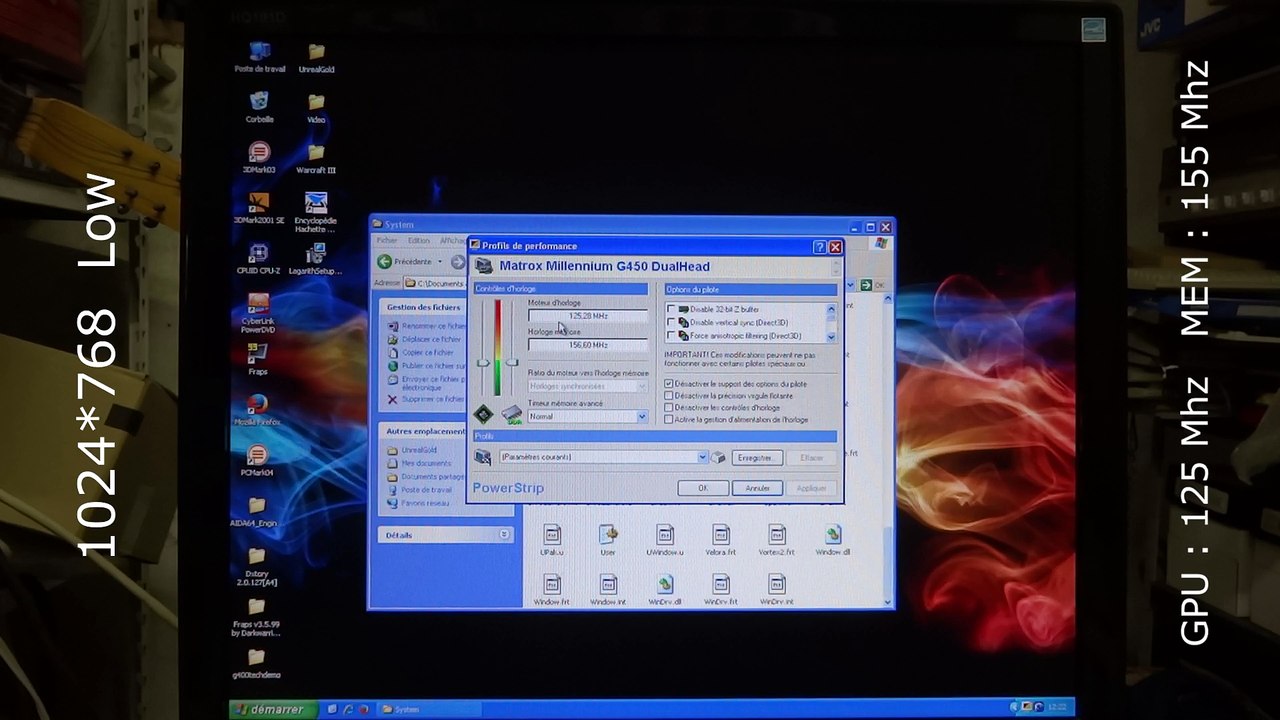Open the Video folder on desktop
Image resolution: width=1280 pixels, height=720 pixels.
click(x=316, y=107)
